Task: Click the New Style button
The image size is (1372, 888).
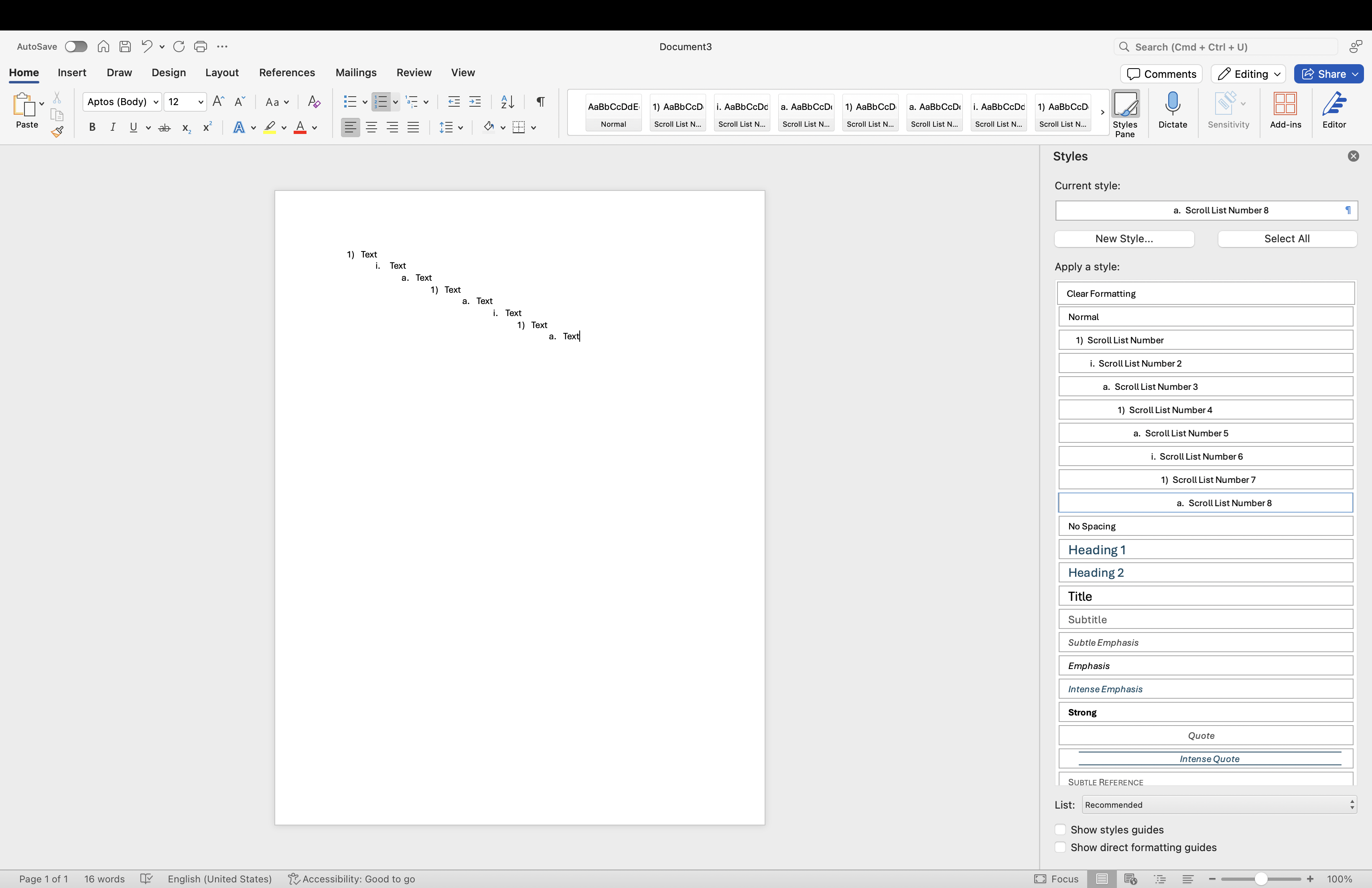Action: 1124,239
